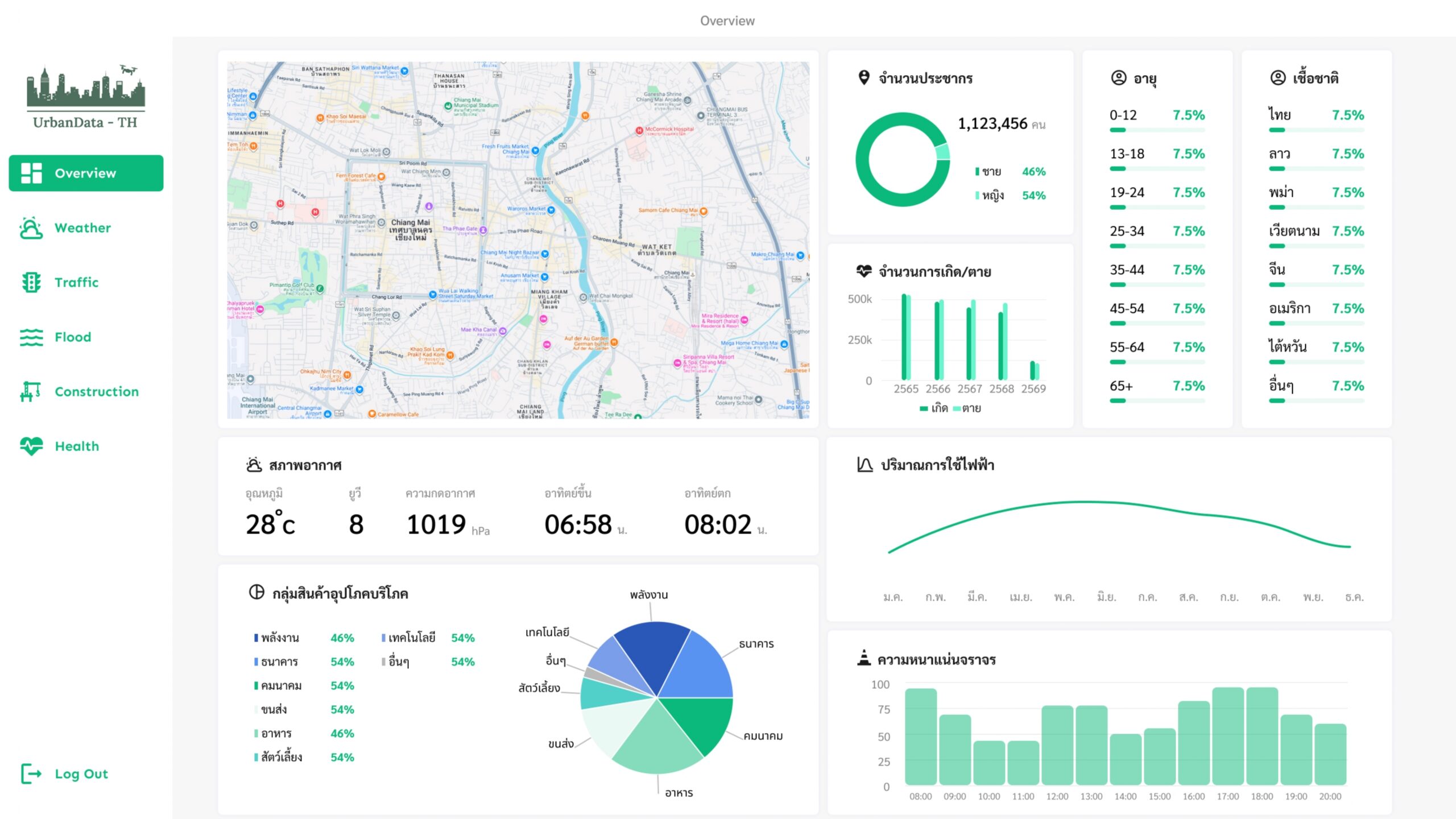This screenshot has width=1456, height=819.
Task: Click the Log Out link
Action: pyautogui.click(x=81, y=773)
